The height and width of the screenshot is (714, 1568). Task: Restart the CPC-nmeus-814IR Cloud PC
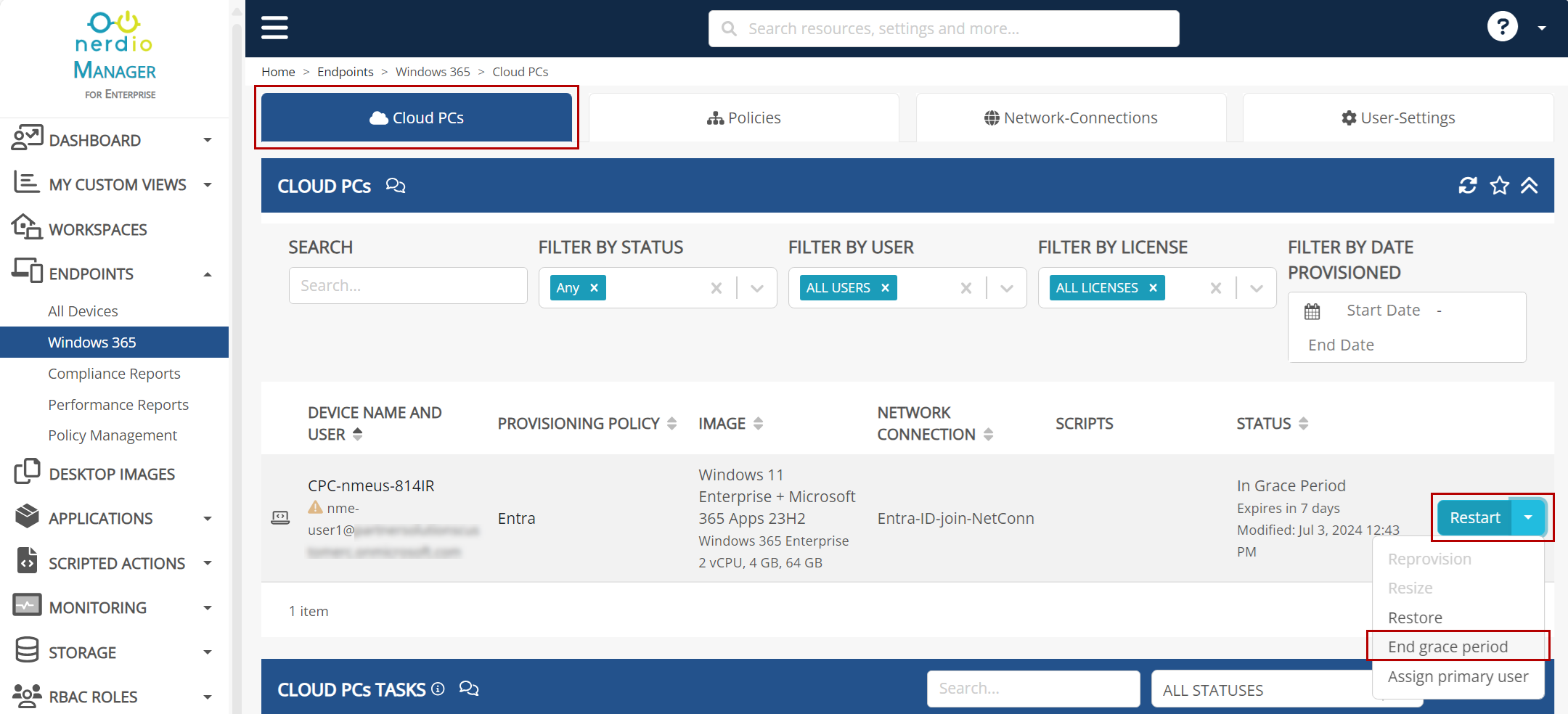click(x=1474, y=517)
